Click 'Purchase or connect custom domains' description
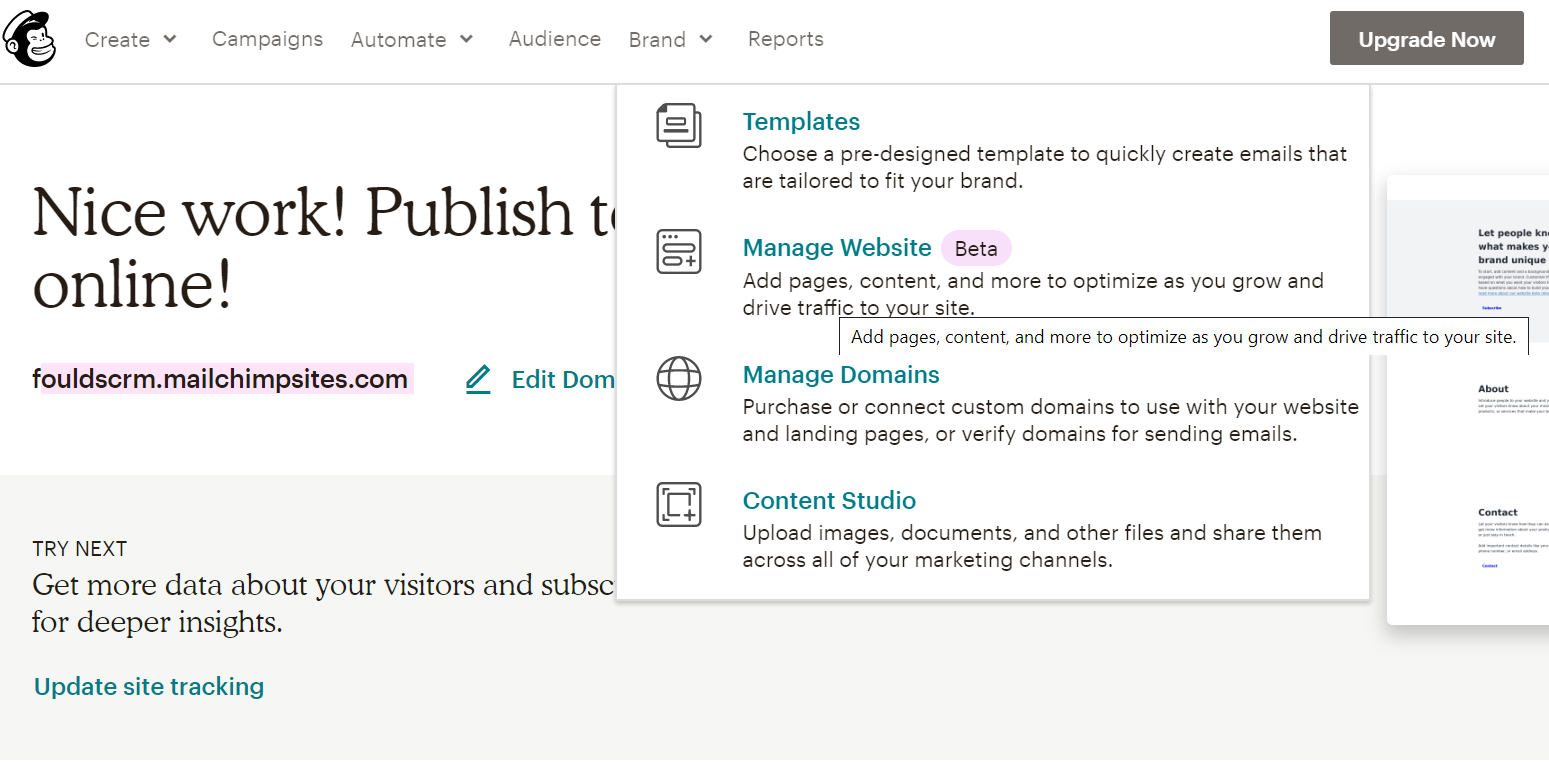This screenshot has height=781, width=1549. point(1051,420)
